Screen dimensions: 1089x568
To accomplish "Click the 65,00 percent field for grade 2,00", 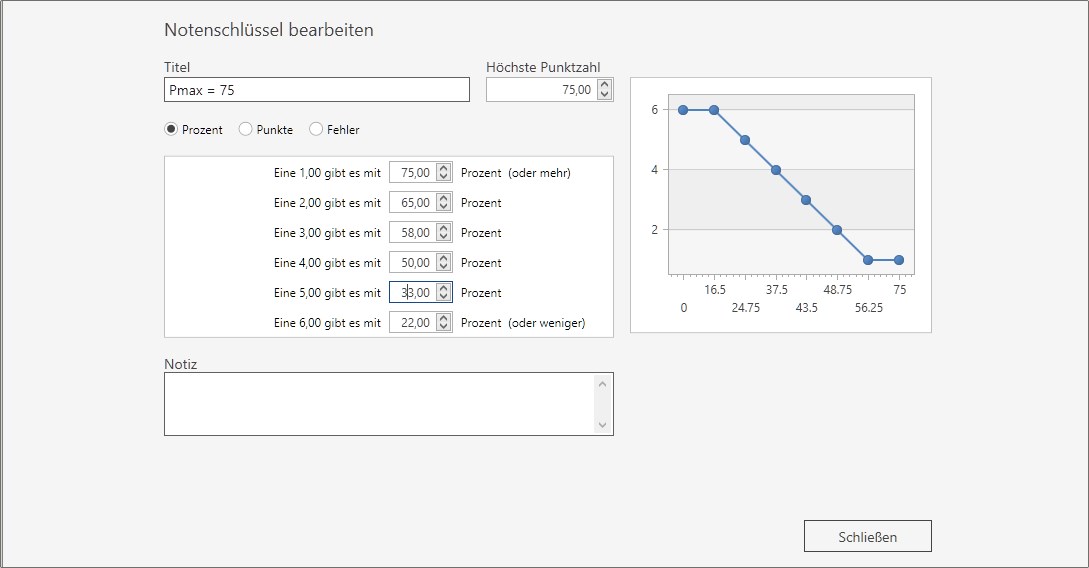I will click(x=412, y=203).
